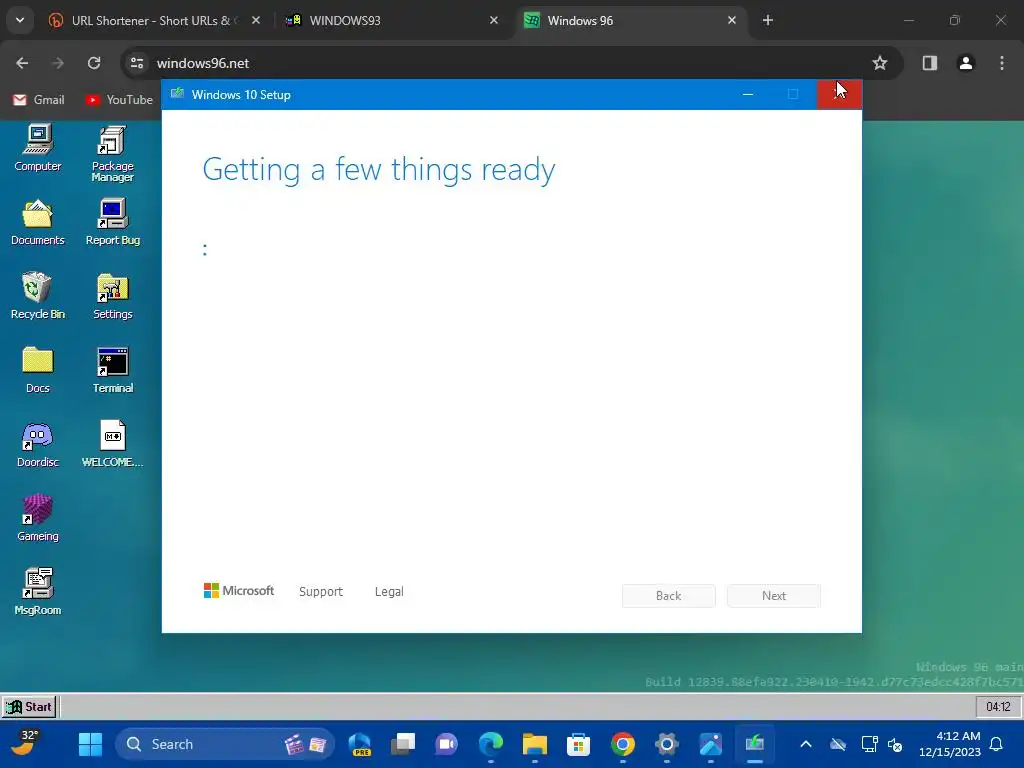Launch the Gameing desktop shortcut
This screenshot has width=1024, height=768.
[x=37, y=518]
